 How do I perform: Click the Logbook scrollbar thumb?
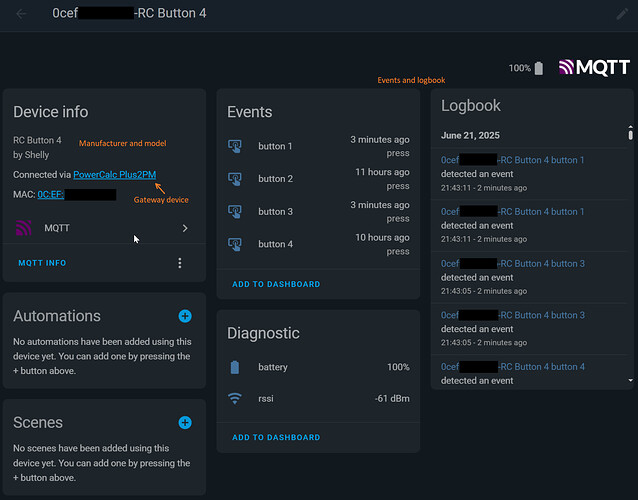pyautogui.click(x=630, y=134)
